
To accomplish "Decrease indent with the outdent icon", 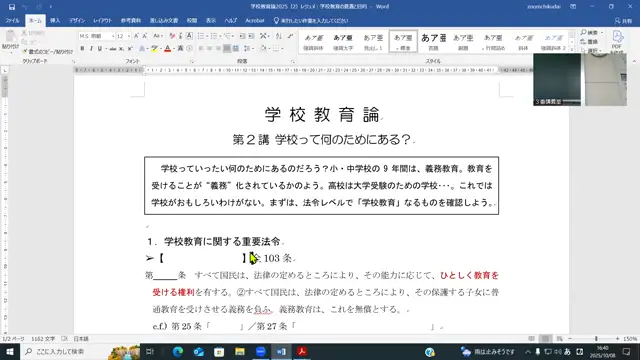I will [242, 36].
